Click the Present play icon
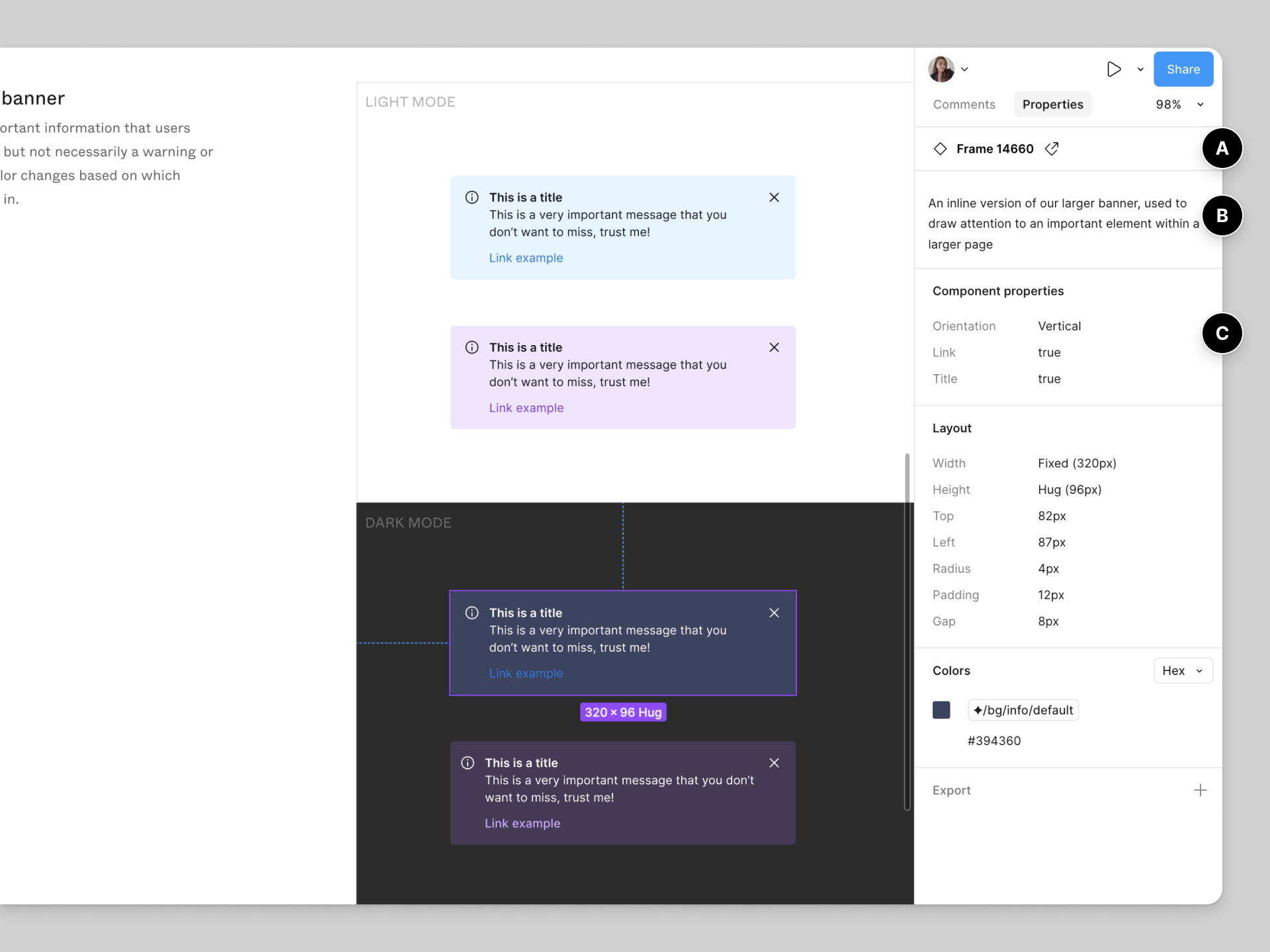The width and height of the screenshot is (1270, 952). point(1113,69)
